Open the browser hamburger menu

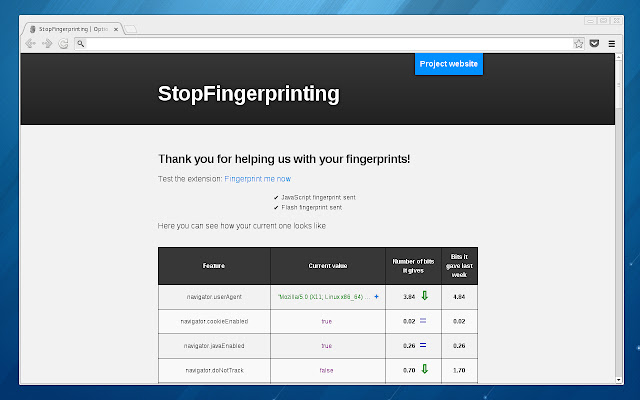coord(611,44)
